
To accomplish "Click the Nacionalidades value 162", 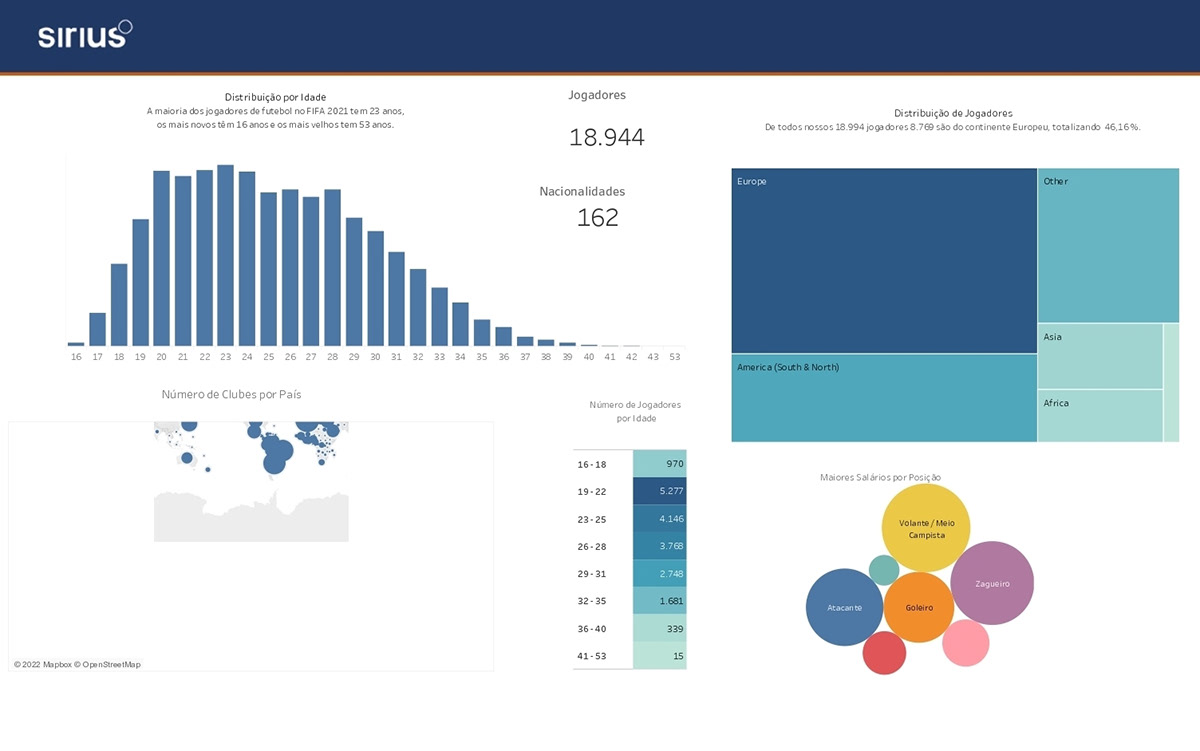I will (x=598, y=217).
